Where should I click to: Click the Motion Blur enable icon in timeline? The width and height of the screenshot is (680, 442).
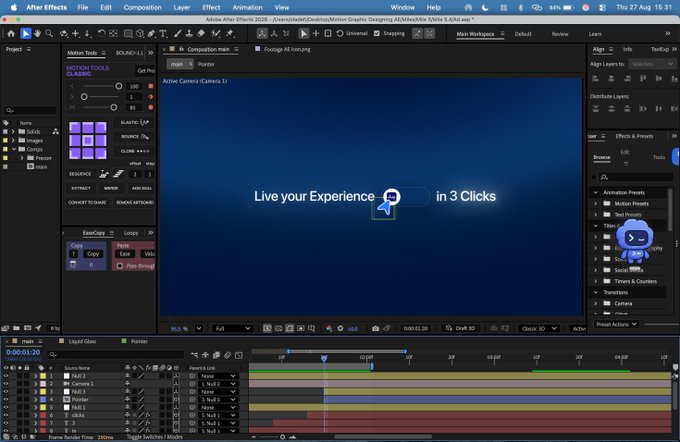click(228, 355)
